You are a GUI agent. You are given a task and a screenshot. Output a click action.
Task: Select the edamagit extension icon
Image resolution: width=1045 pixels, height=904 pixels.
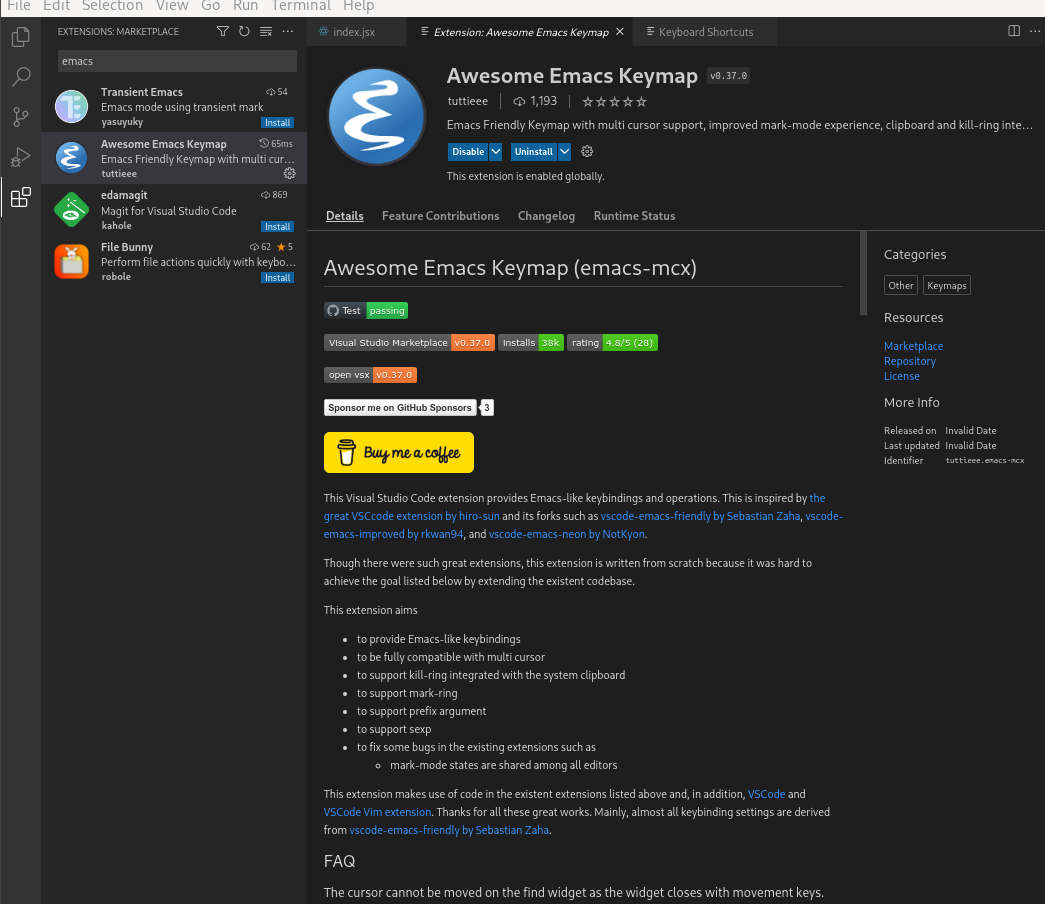(71, 209)
